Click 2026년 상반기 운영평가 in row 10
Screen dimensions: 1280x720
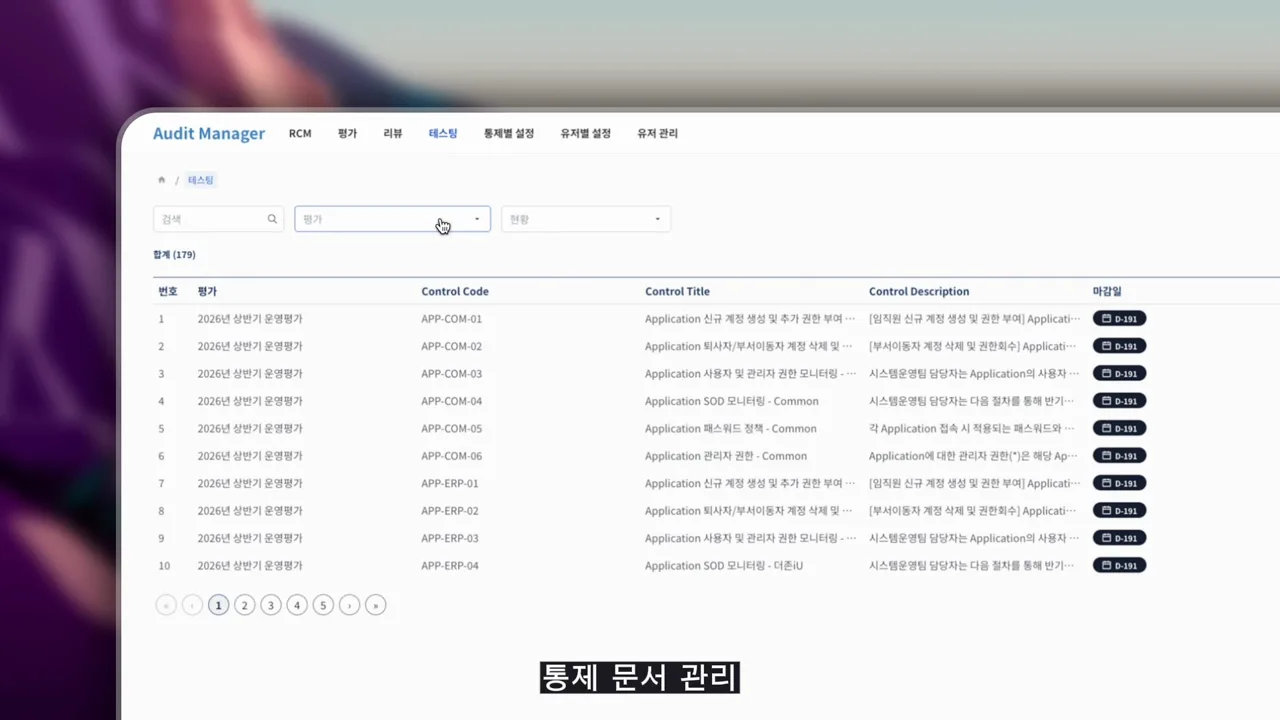[x=250, y=566]
